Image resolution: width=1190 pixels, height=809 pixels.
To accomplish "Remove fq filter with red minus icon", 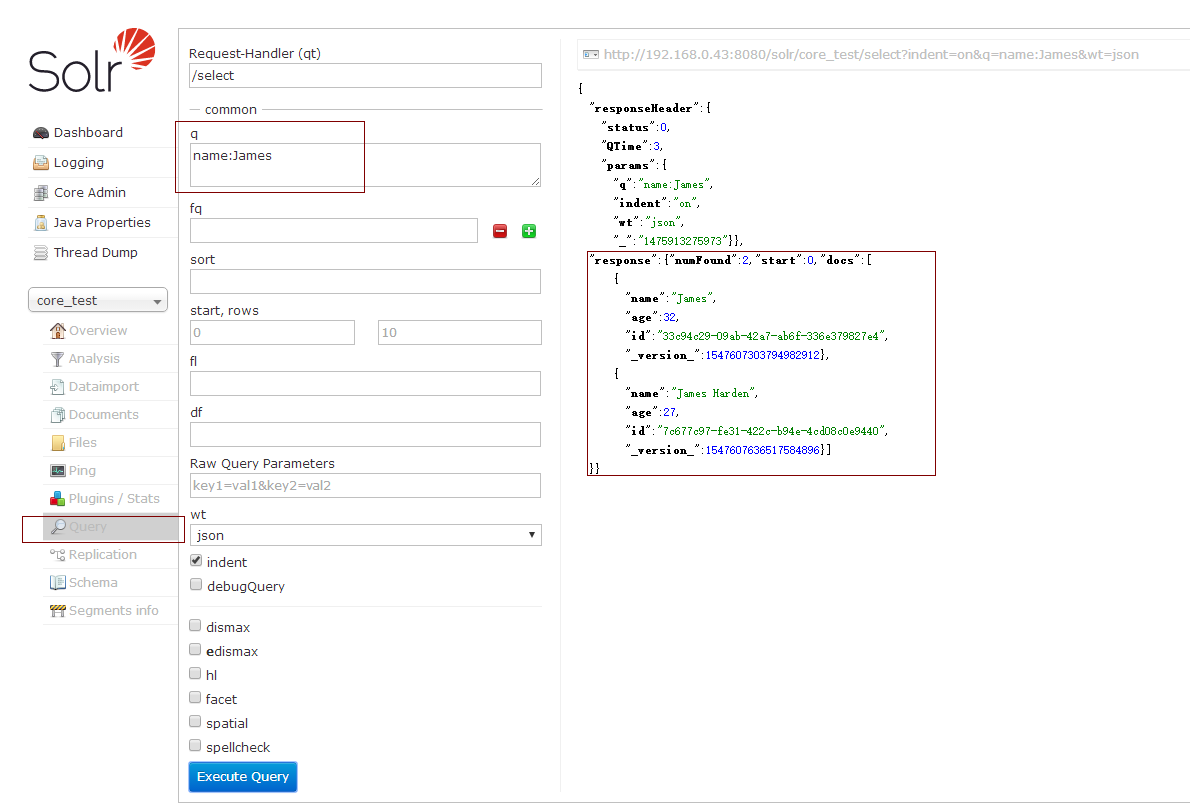I will [500, 231].
